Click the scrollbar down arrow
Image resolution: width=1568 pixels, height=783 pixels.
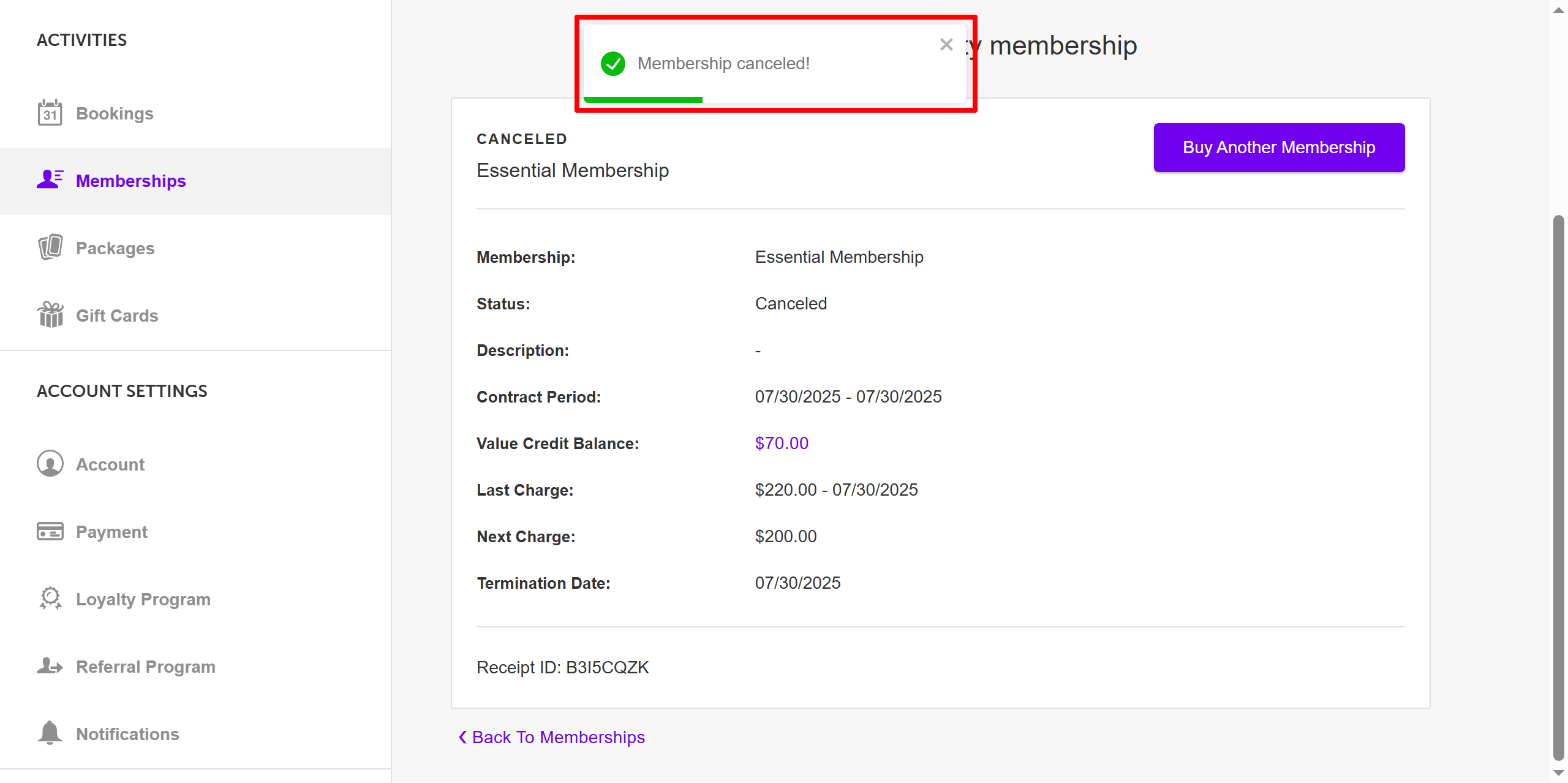1558,773
